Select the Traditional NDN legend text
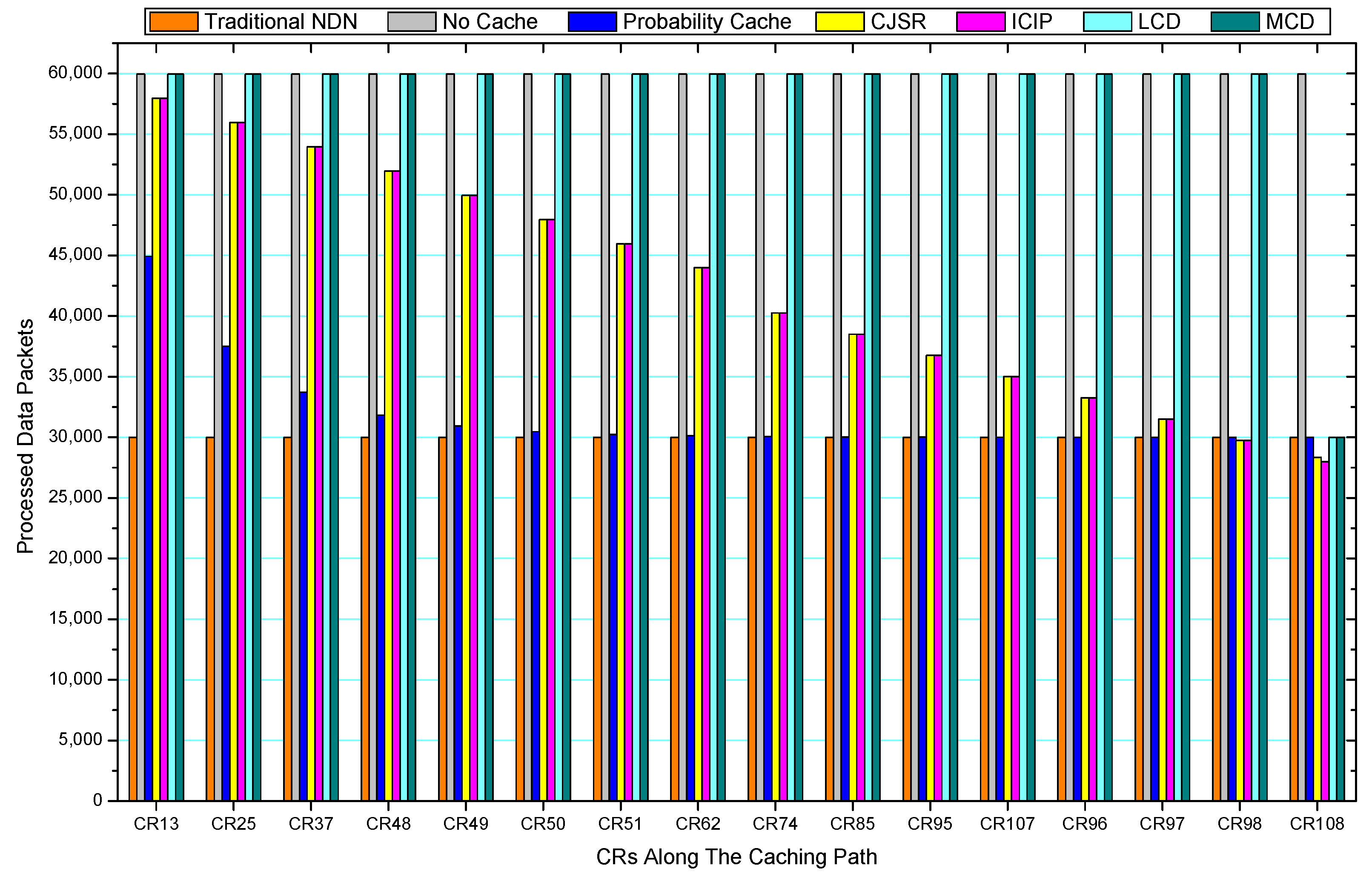Viewport: 1372px width, 877px height. (x=281, y=22)
